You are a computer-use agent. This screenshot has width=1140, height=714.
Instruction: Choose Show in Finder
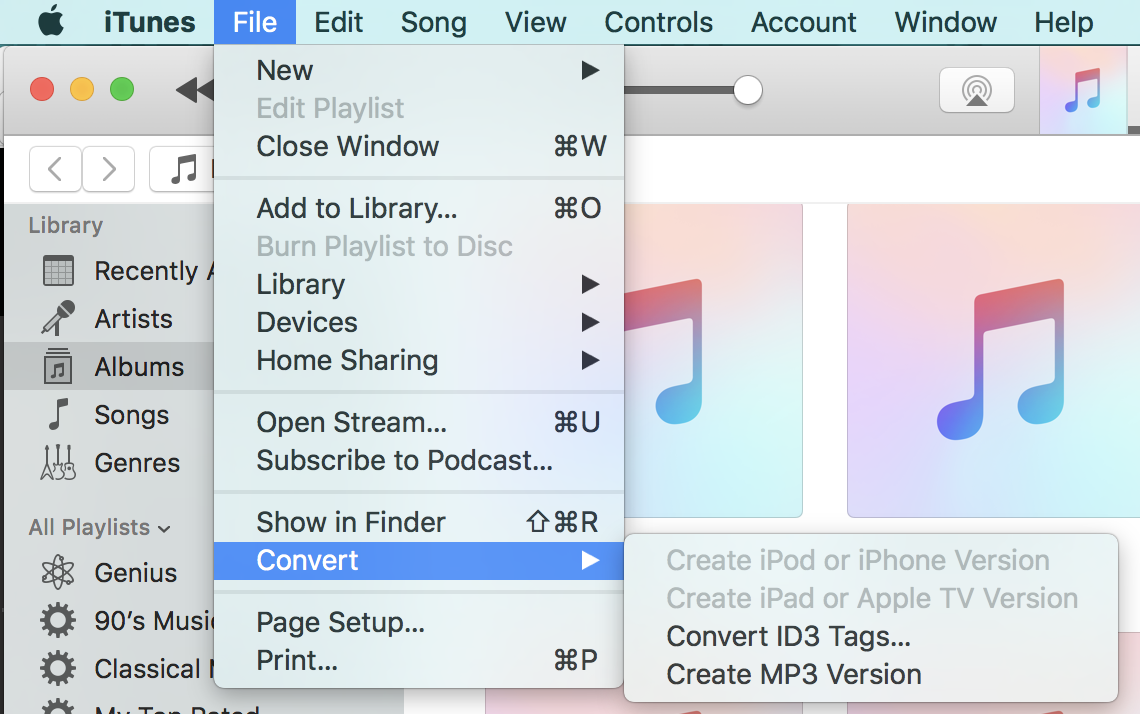(419, 522)
